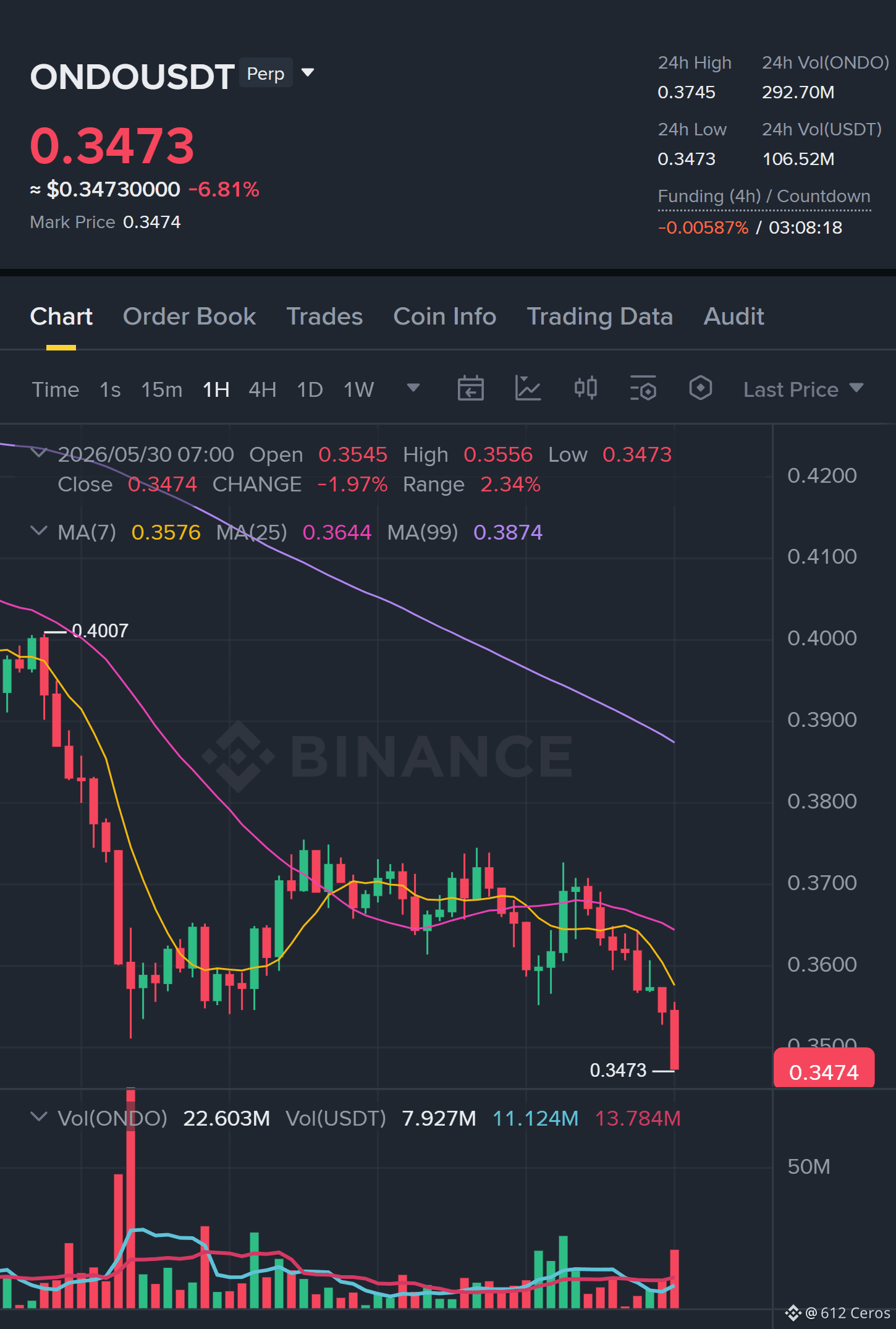The height and width of the screenshot is (1329, 896).
Task: Open ONDOUSDT Perp contract dropdown arrow
Action: click(307, 73)
